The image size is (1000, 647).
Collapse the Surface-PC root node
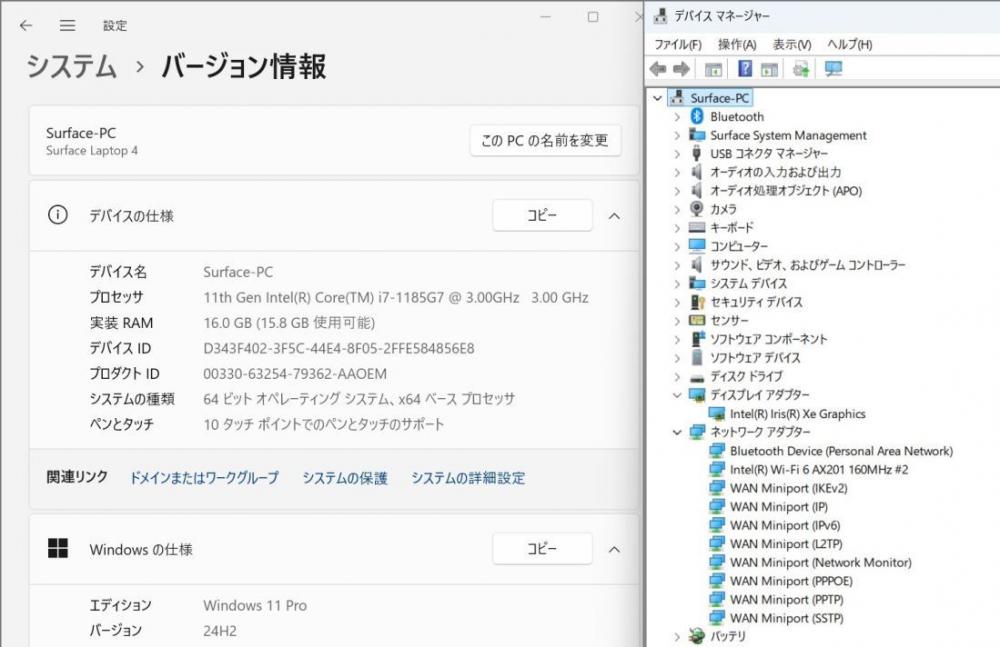pos(658,98)
